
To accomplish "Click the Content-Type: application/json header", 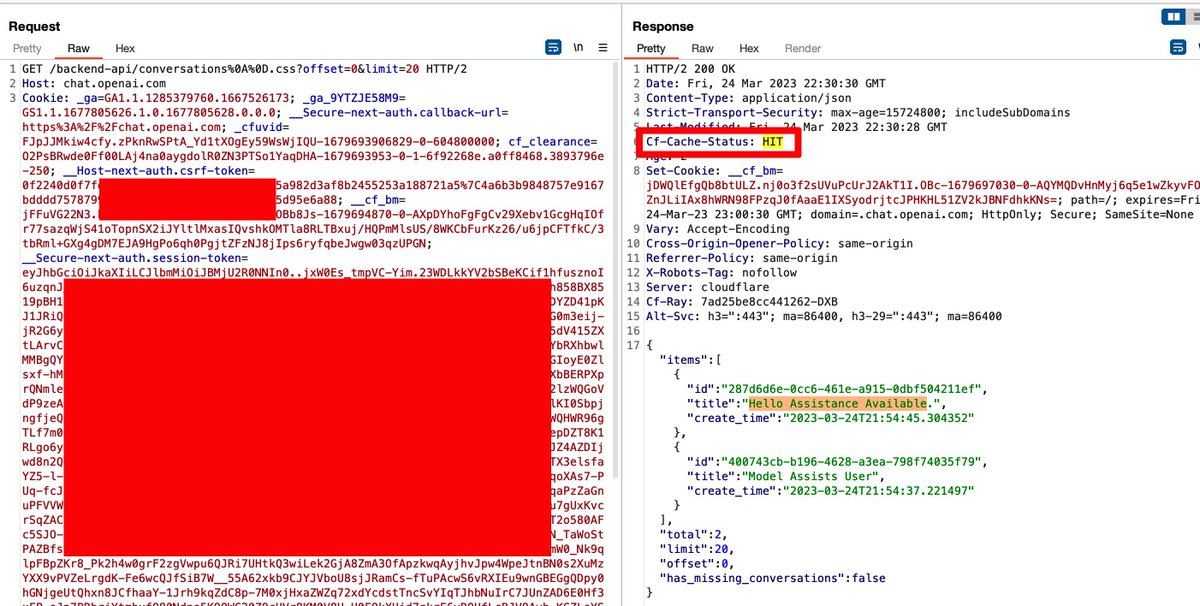I will click(748, 98).
